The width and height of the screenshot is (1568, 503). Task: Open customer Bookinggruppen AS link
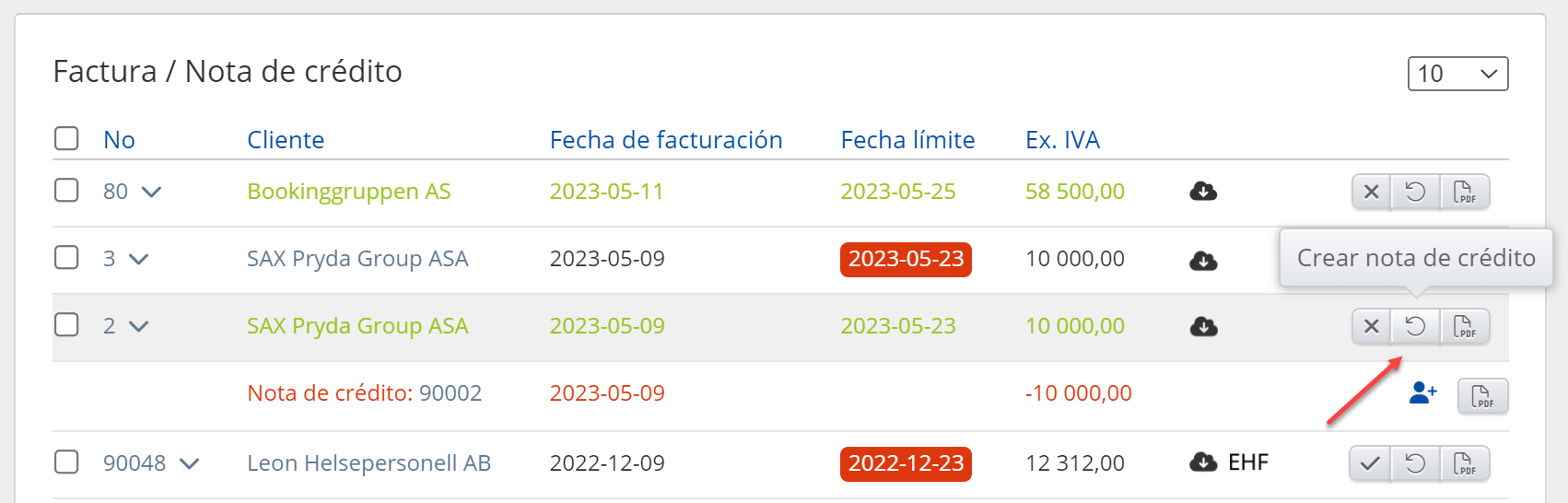348,192
